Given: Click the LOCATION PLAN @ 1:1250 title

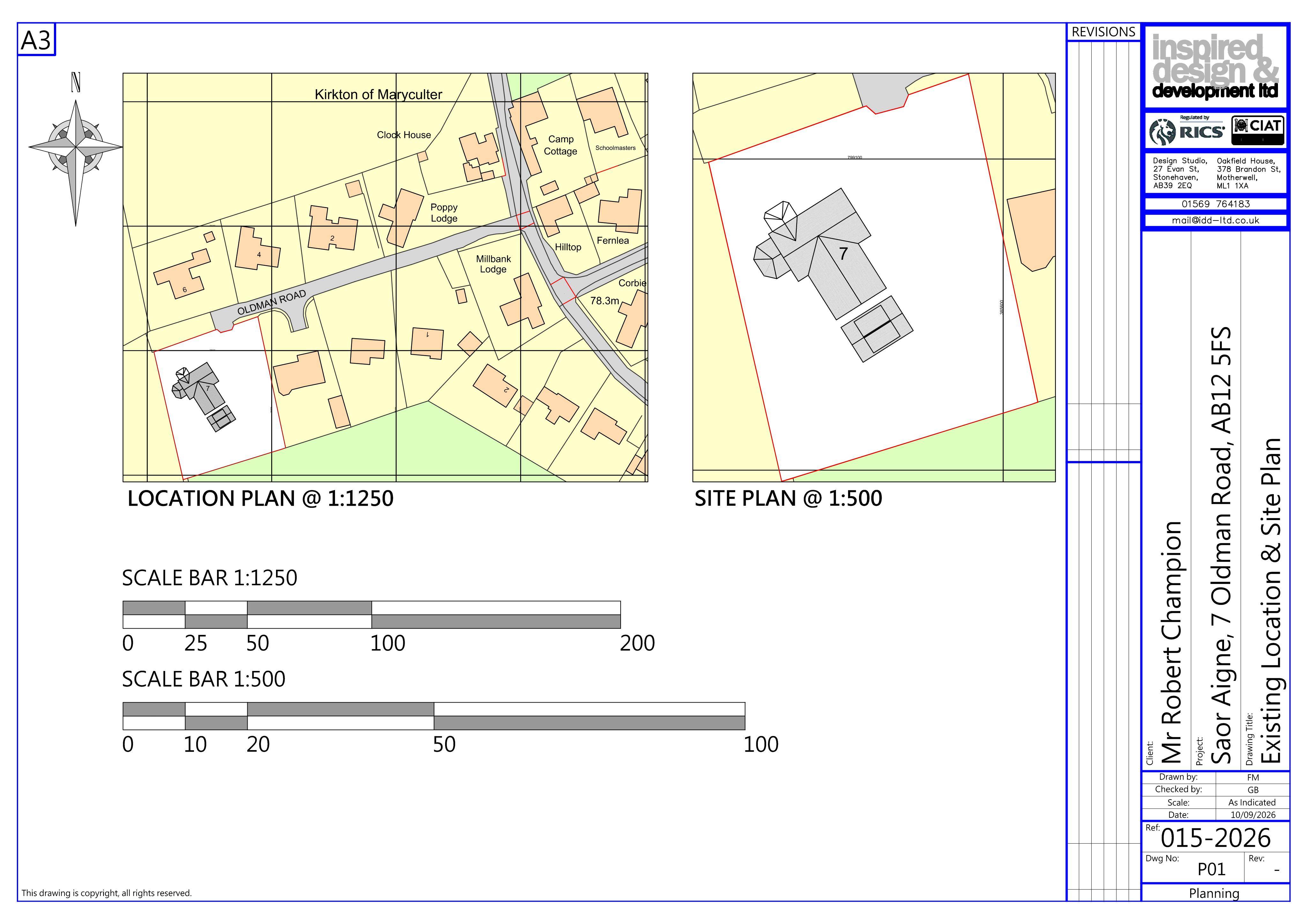Looking at the screenshot, I should pos(260,499).
